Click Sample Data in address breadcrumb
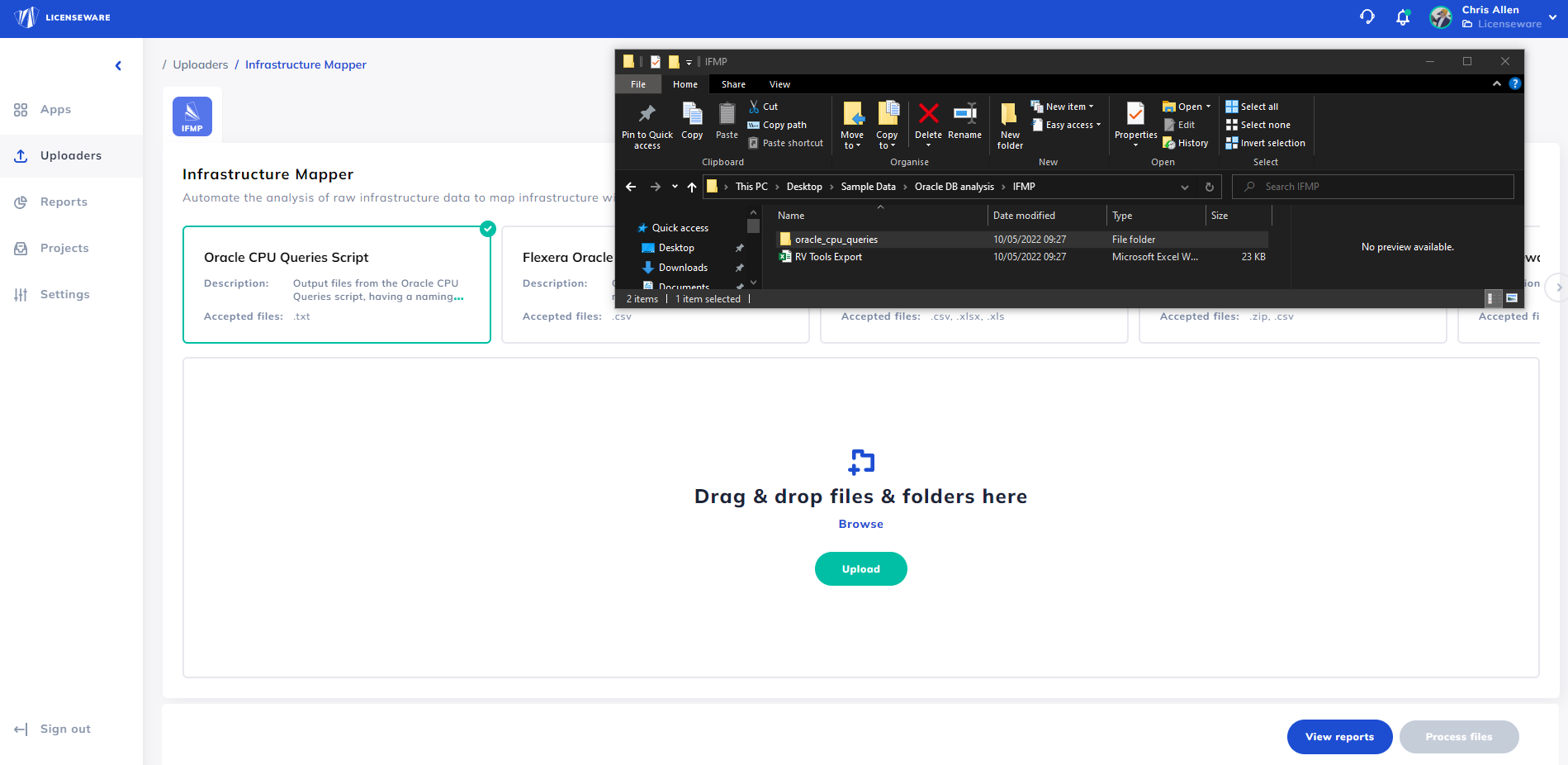 [x=868, y=187]
